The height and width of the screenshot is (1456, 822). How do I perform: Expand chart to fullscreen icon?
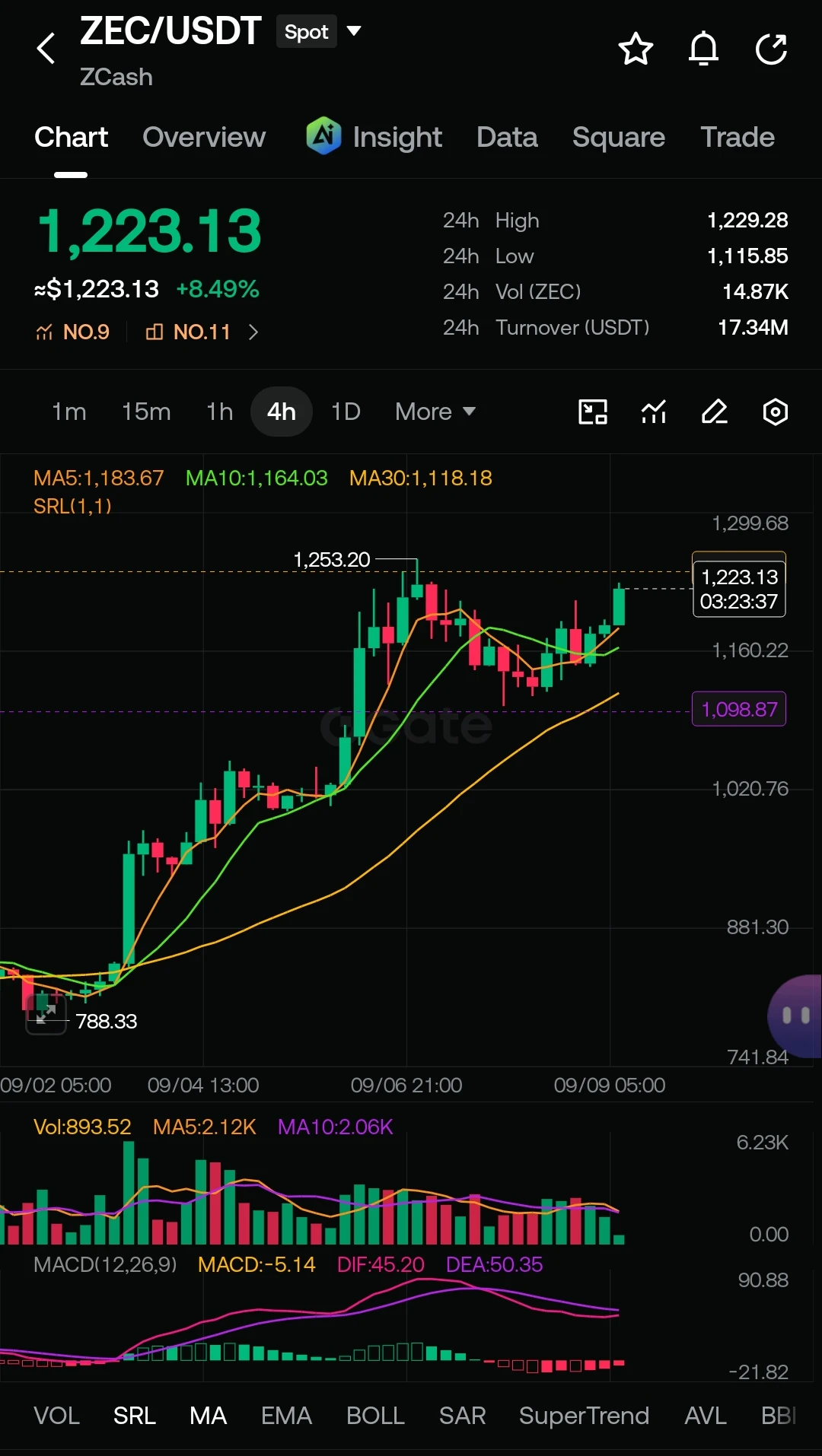[46, 1014]
